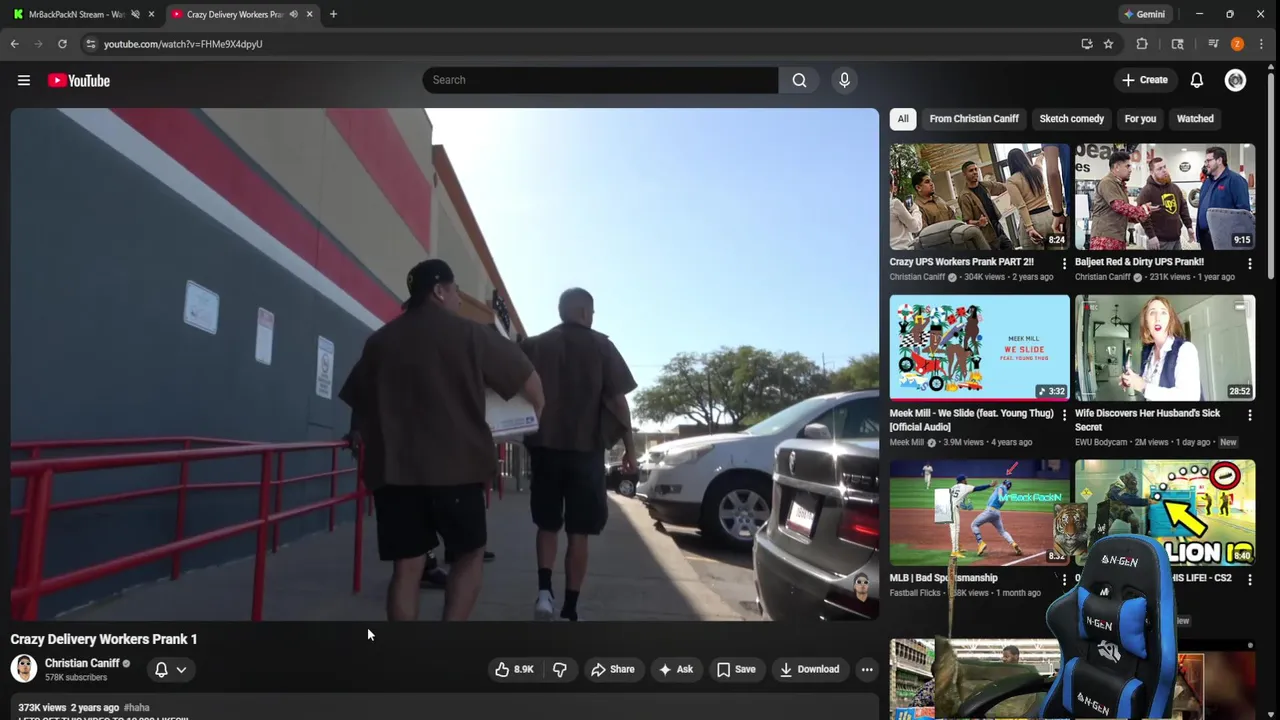
Task: Open YouTube notifications bell
Action: [1197, 80]
